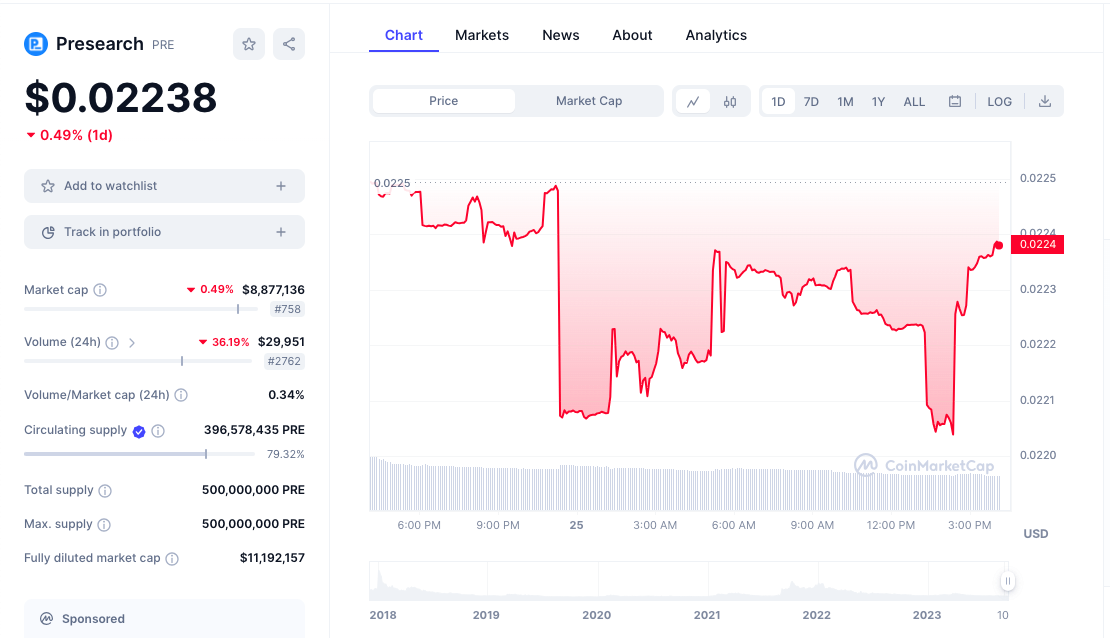
Task: Select the 7D time range
Action: pyautogui.click(x=811, y=101)
